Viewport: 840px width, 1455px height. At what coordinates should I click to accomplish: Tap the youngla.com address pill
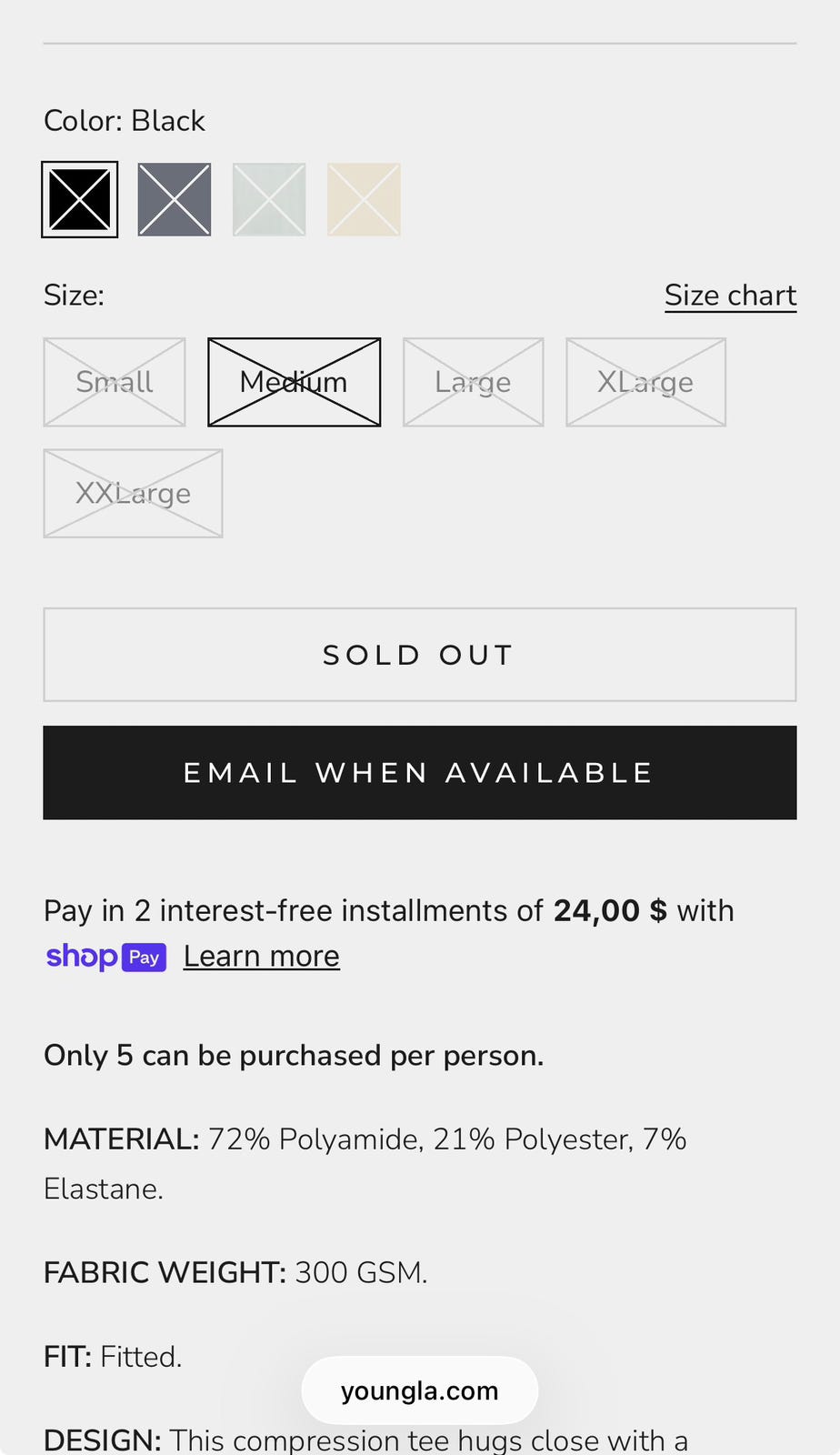coord(420,1390)
